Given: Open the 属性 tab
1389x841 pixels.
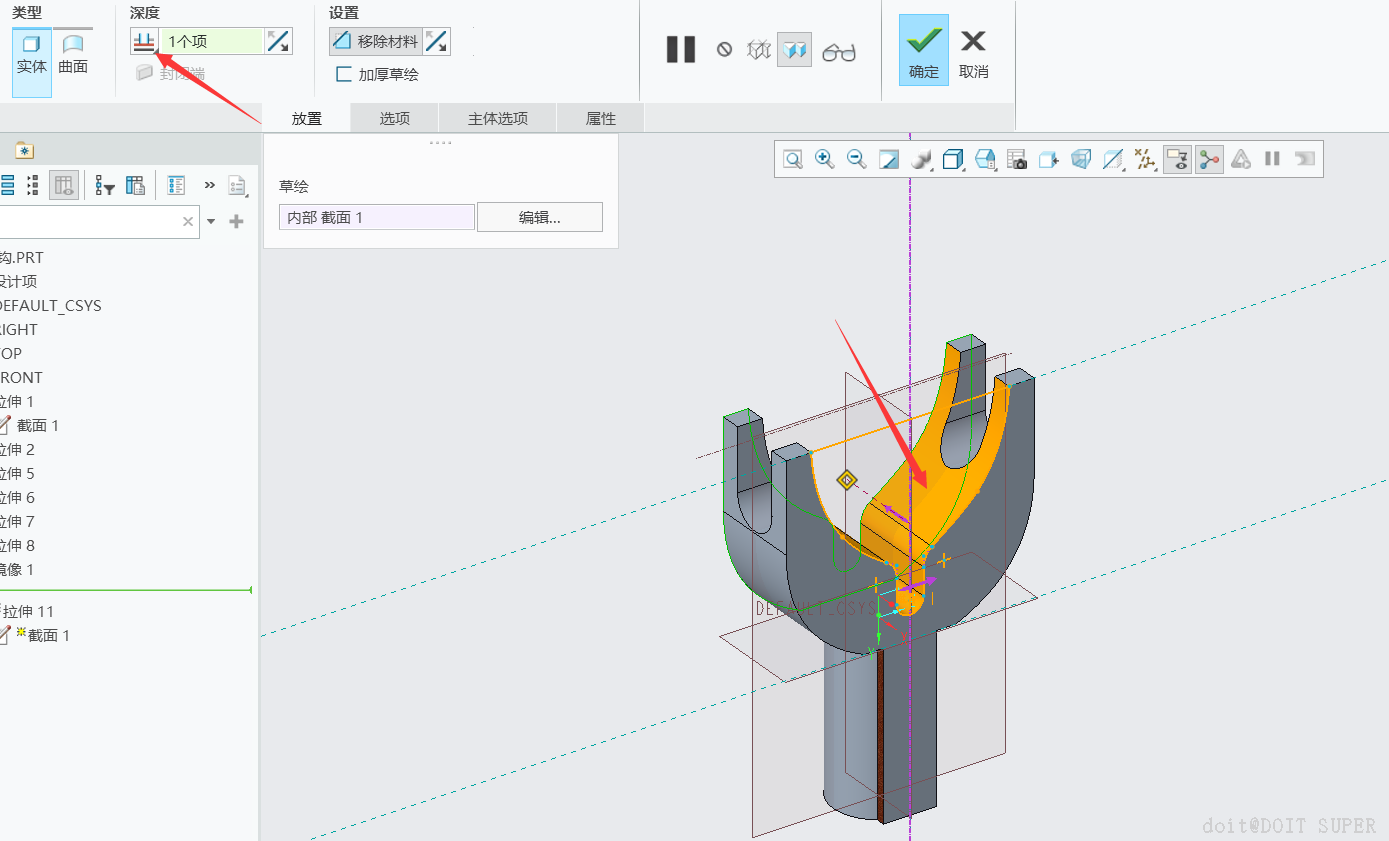Looking at the screenshot, I should pyautogui.click(x=600, y=118).
